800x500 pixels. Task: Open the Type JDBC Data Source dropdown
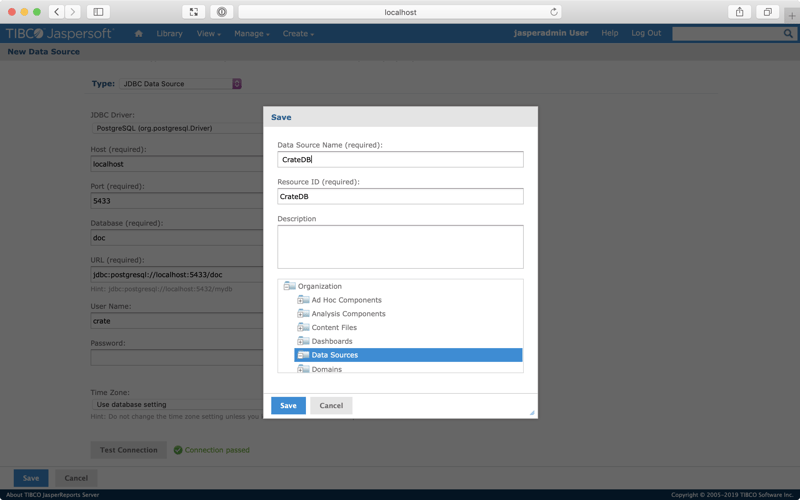(180, 84)
